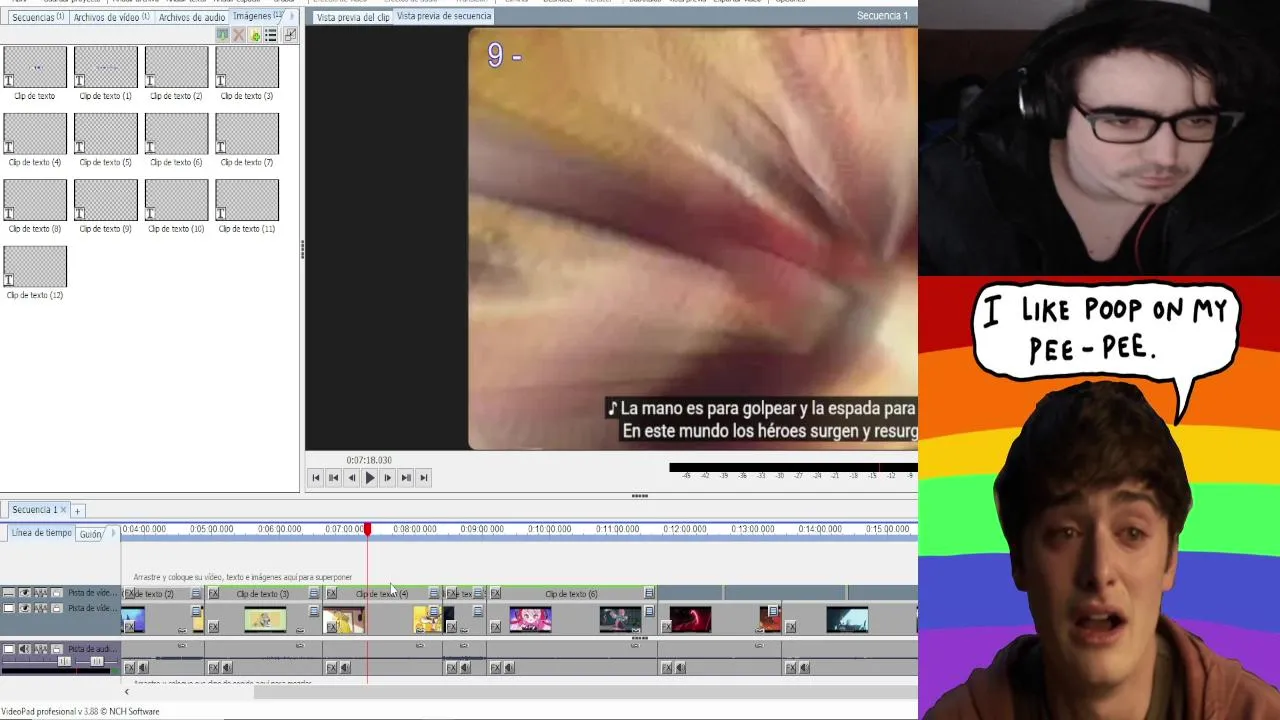Adjust the audio track volume slider
This screenshot has height=720, width=1280.
coord(64,661)
